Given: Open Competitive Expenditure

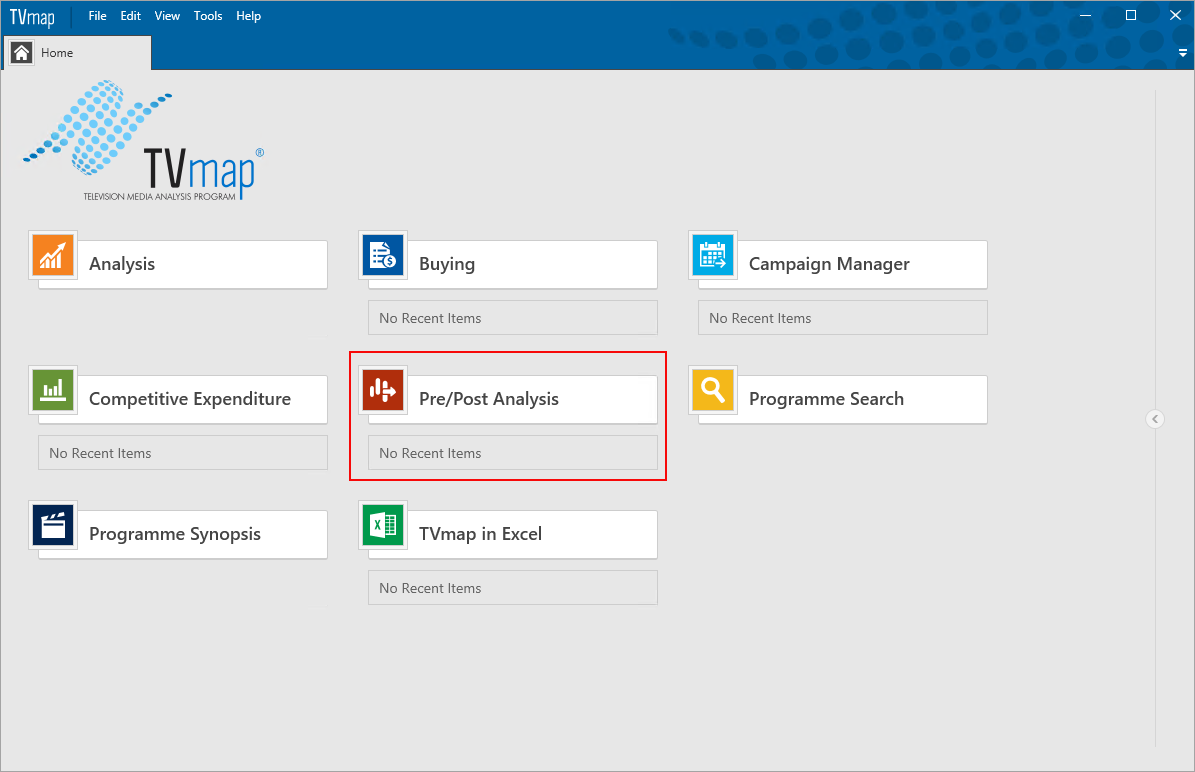Looking at the screenshot, I should [183, 399].
